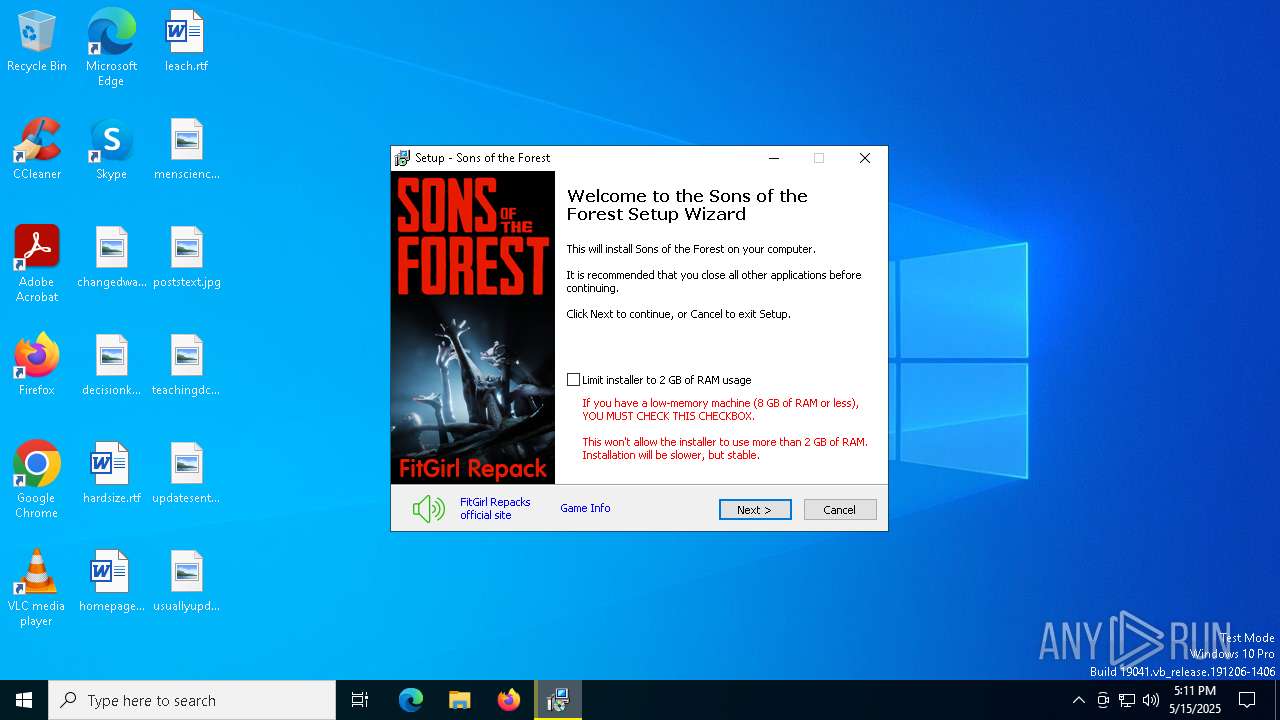Open the volume control in tray
Viewport: 1280px width, 720px height.
coord(1151,700)
